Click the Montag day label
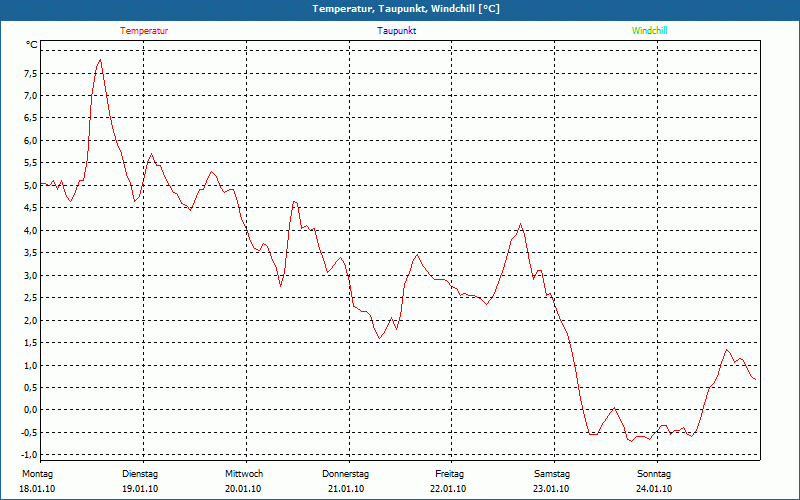The height and width of the screenshot is (500, 800). click(37, 474)
